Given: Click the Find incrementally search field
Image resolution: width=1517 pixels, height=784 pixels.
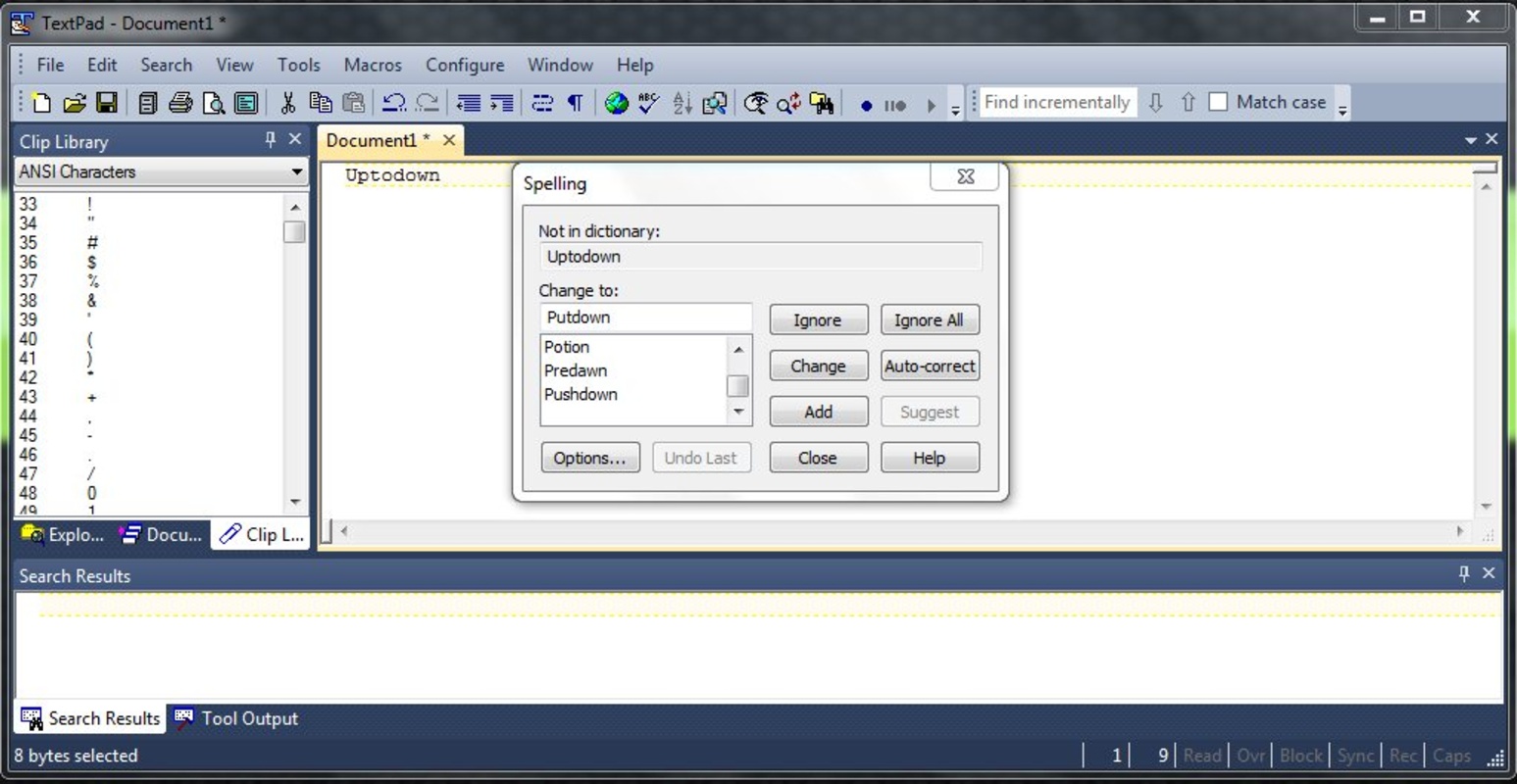Looking at the screenshot, I should pyautogui.click(x=1057, y=102).
